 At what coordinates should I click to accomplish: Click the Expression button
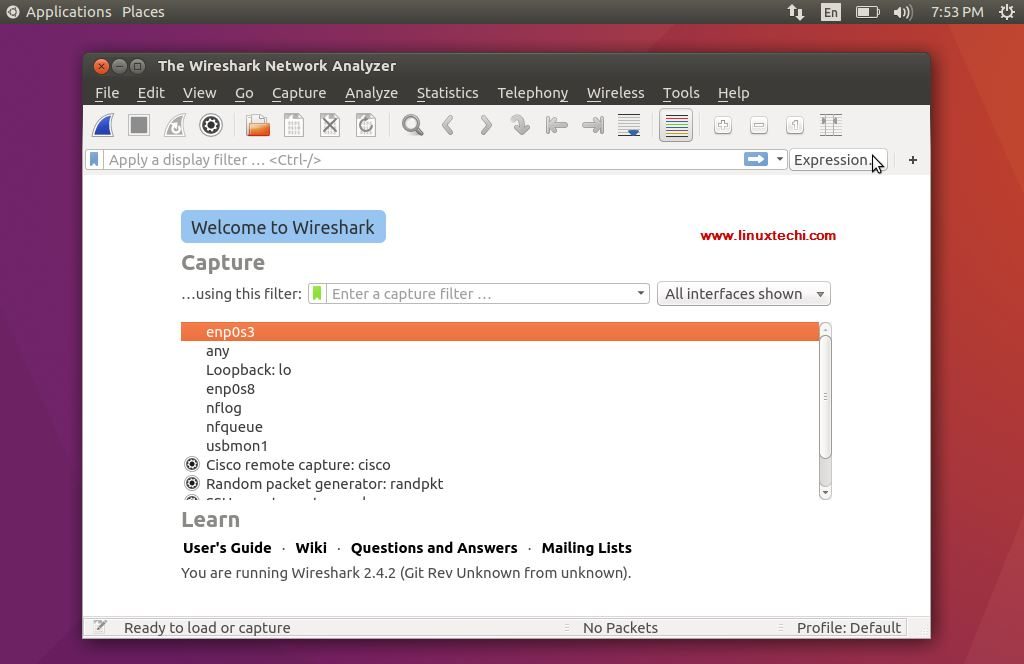[x=833, y=160]
